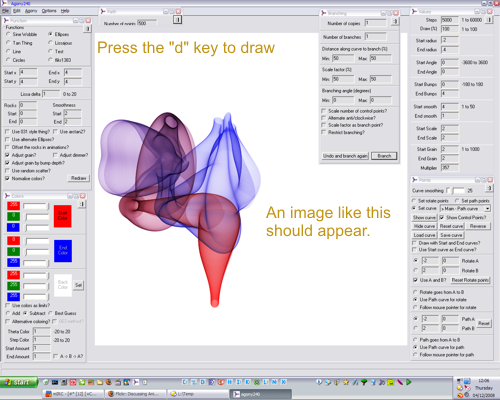The width and height of the screenshot is (500, 400).
Task: Click the Branching panel collapse icon
Action: pyautogui.click(x=395, y=21)
